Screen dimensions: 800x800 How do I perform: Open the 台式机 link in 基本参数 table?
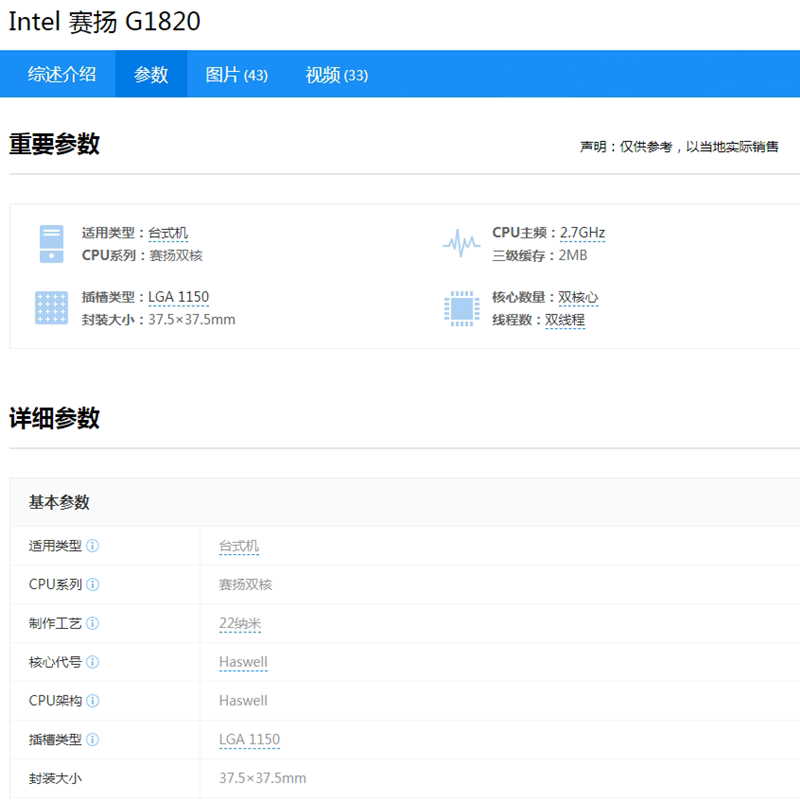tap(239, 546)
